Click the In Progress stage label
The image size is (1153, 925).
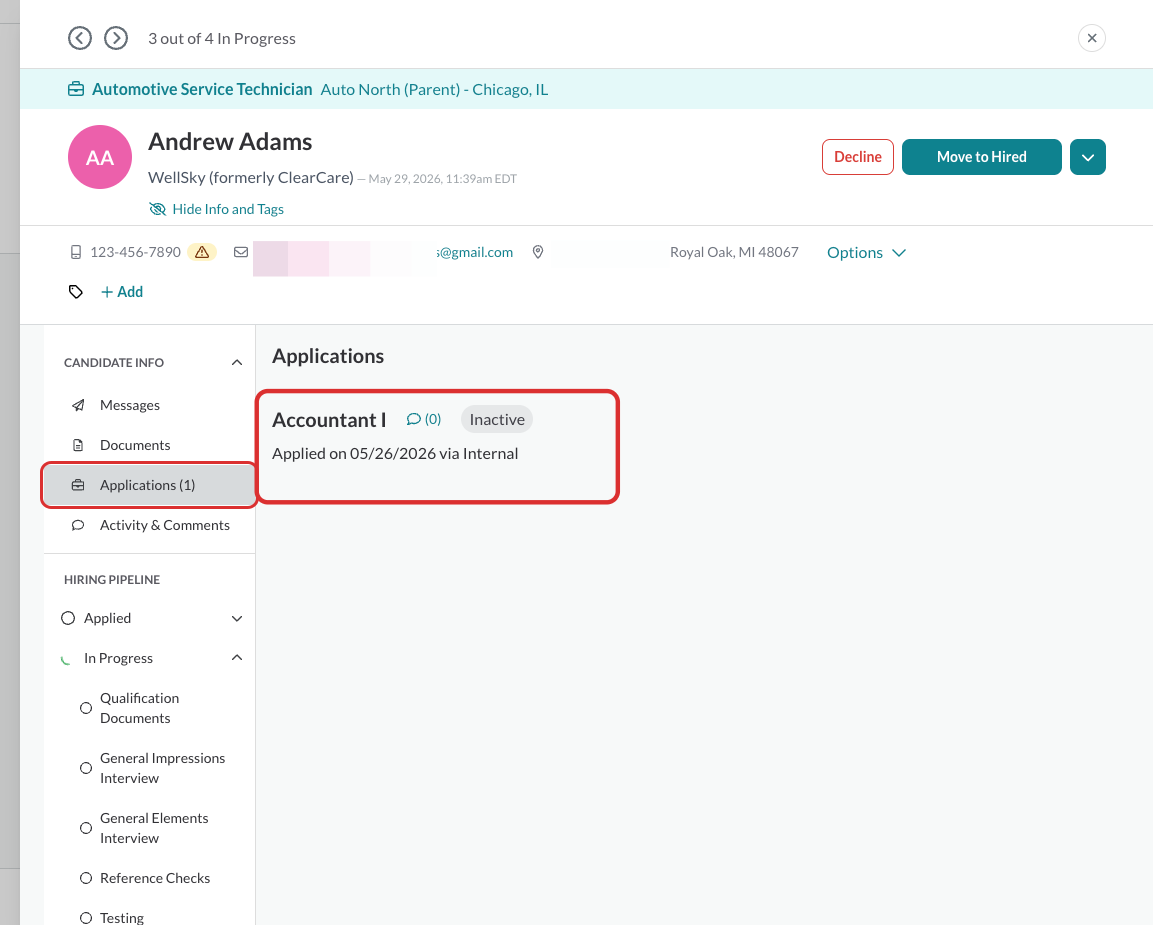pos(118,659)
